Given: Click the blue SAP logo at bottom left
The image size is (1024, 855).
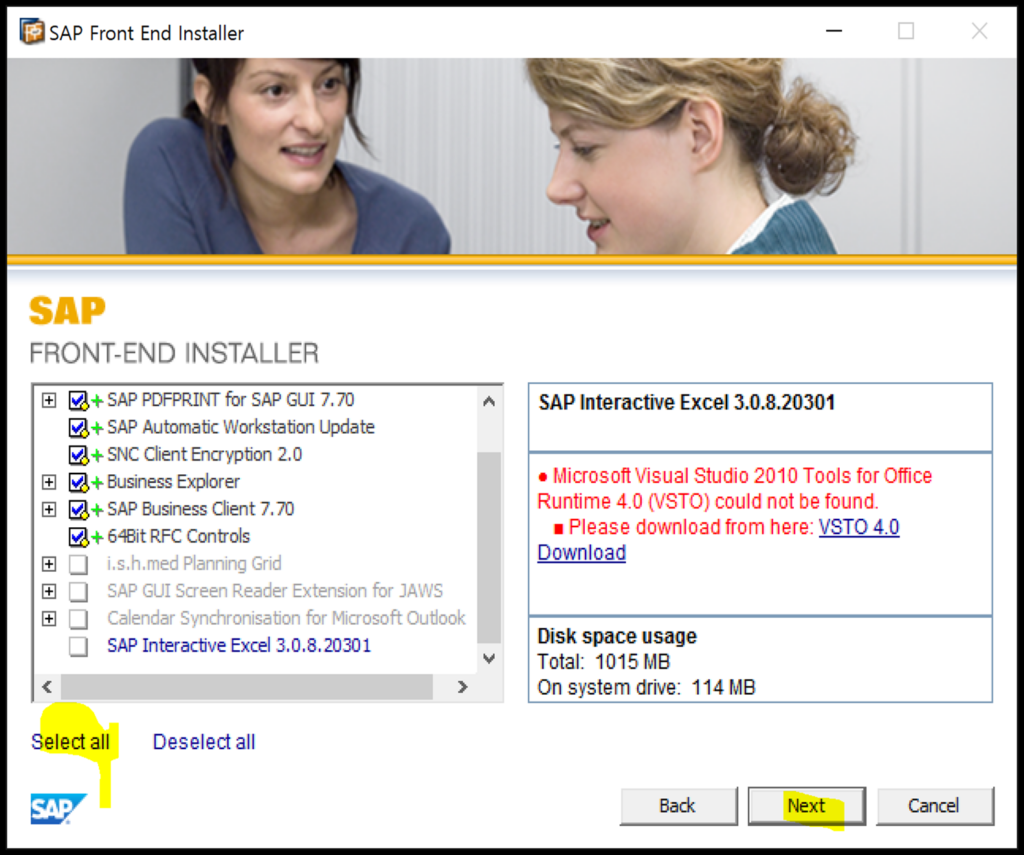Looking at the screenshot, I should (58, 809).
